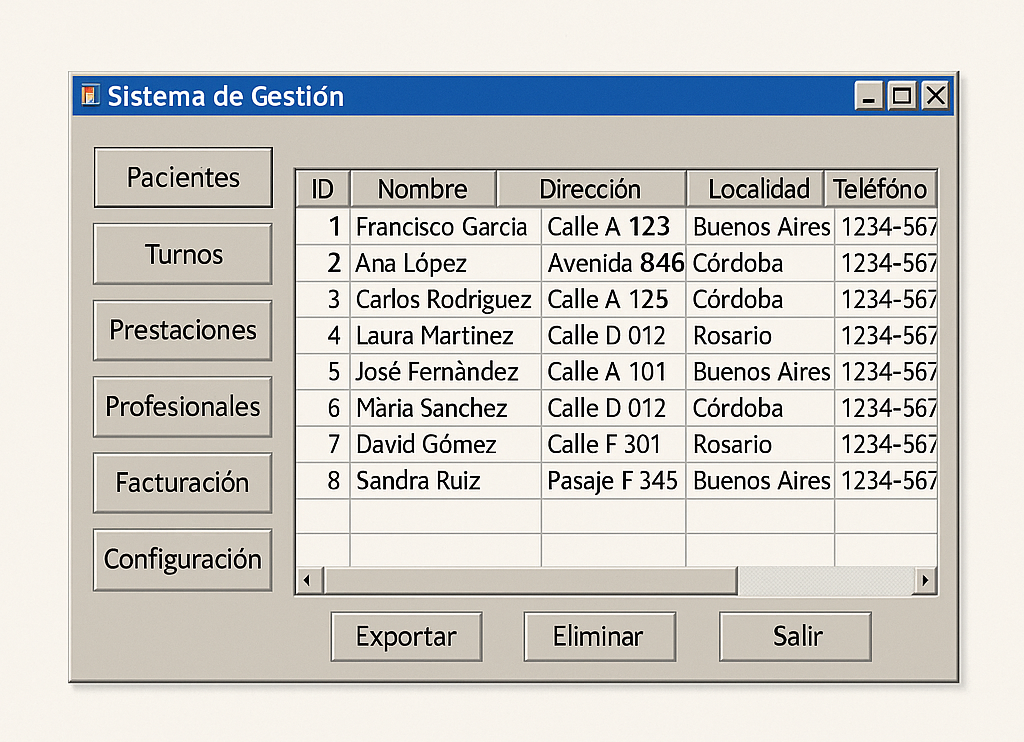1024x742 pixels.
Task: Click Calle D 012 in Mària Sanchez row
Action: coord(613,408)
